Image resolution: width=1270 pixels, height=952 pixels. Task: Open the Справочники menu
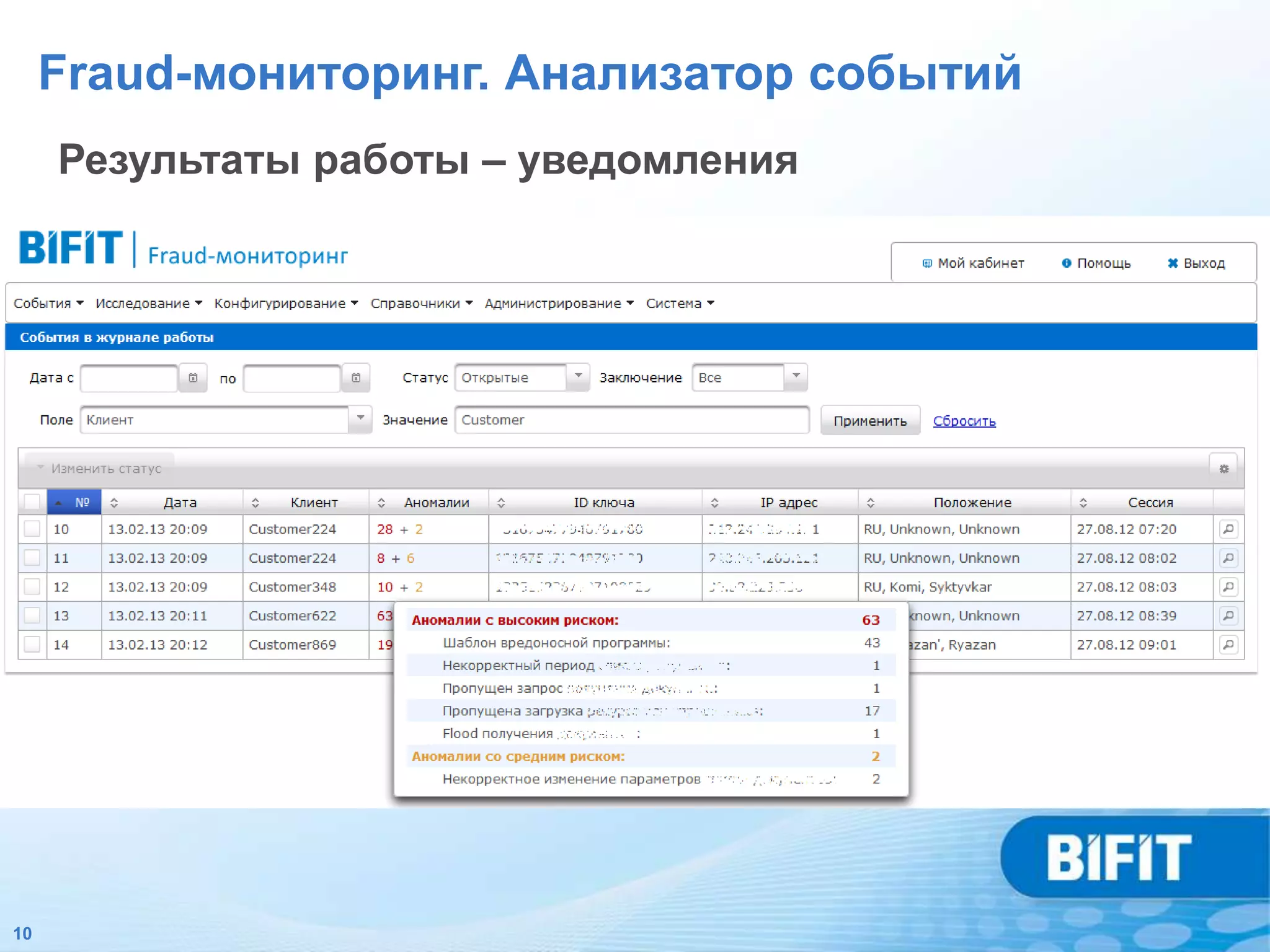click(x=422, y=304)
